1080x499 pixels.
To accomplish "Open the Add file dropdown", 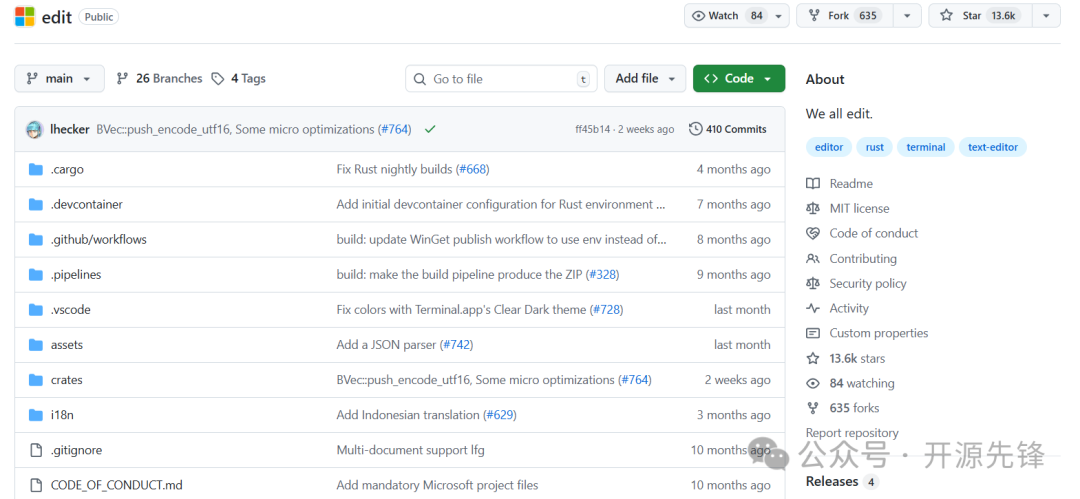I will tap(645, 78).
